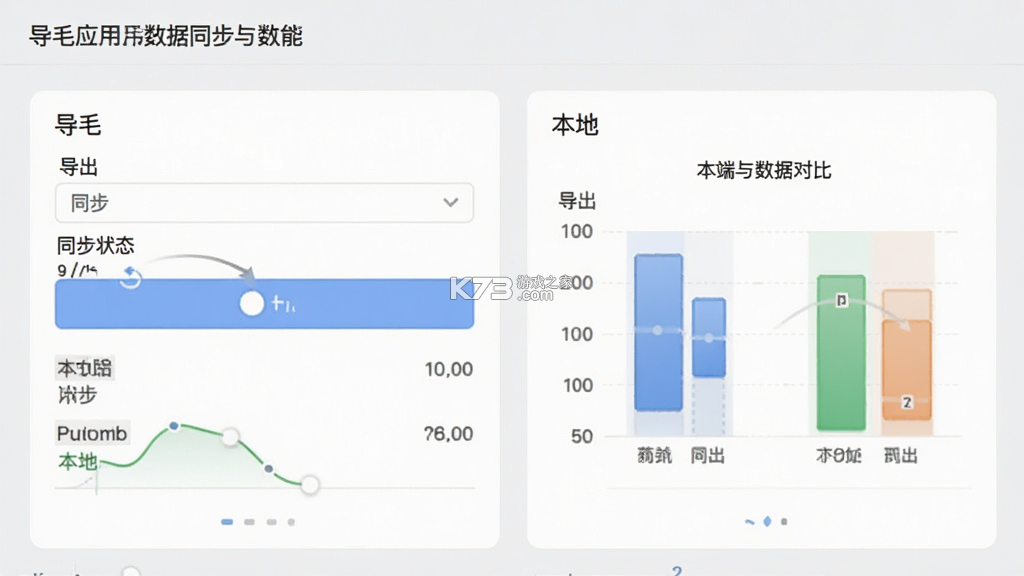Screen dimensions: 1024x576
Task: Click the white handle at the line chart's end
Action: point(310,485)
